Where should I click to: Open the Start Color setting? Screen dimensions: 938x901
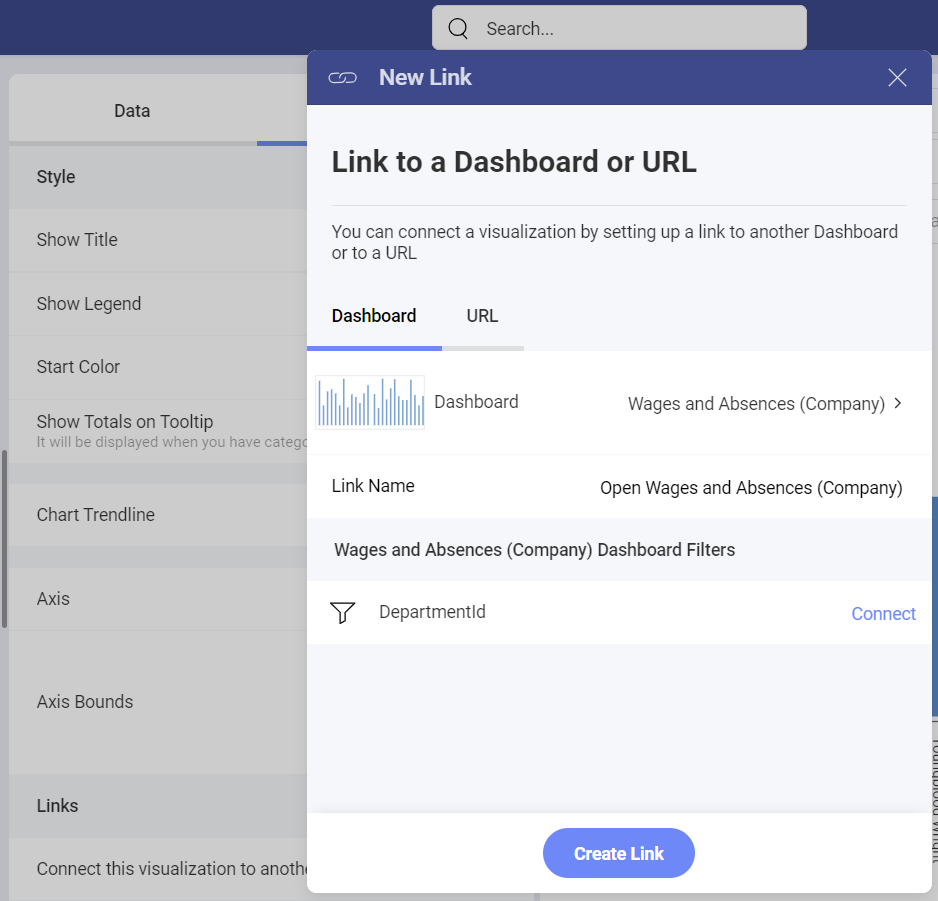(78, 367)
